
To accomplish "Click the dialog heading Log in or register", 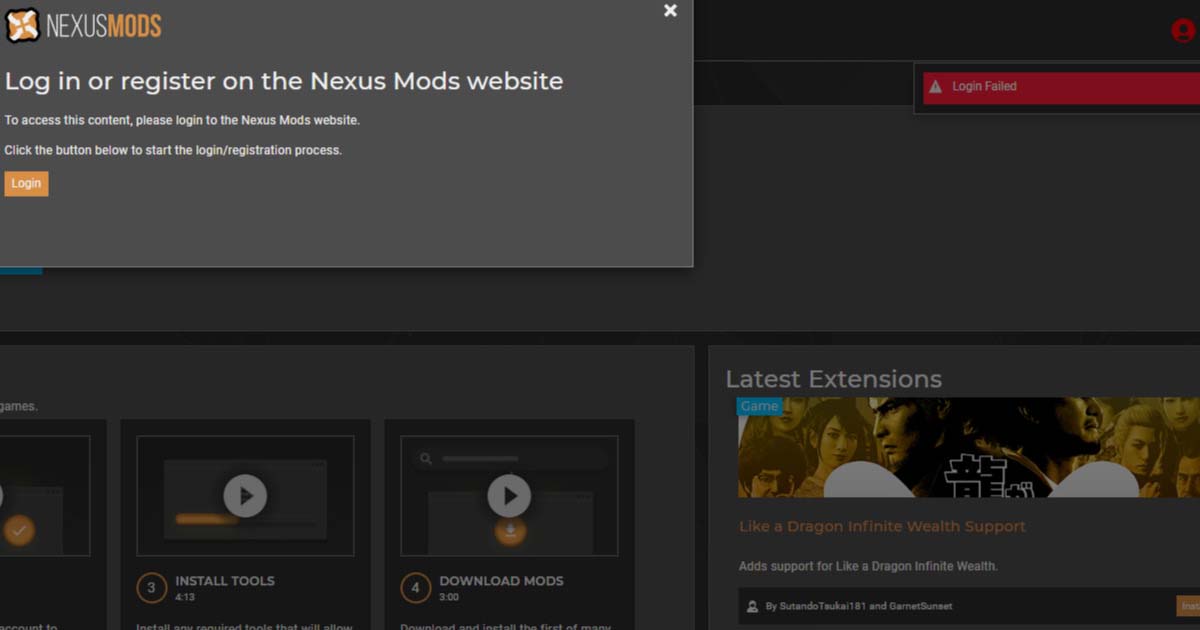I will [284, 81].
